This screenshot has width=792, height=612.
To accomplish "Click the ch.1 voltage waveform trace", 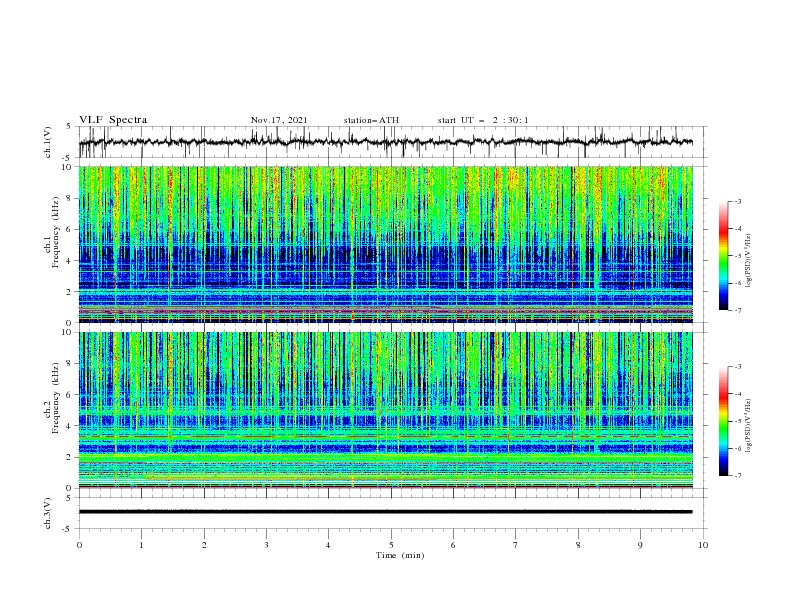I will (x=385, y=142).
